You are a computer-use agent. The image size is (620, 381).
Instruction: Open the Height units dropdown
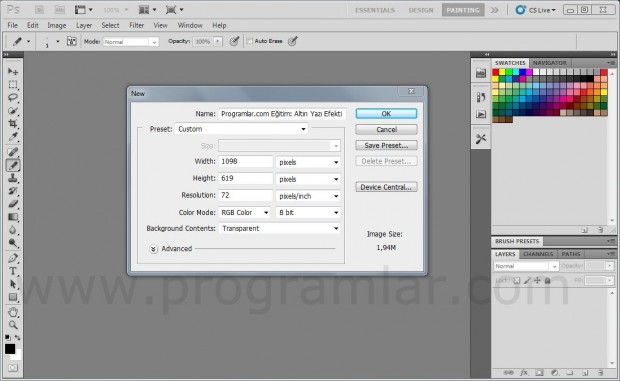click(x=308, y=179)
